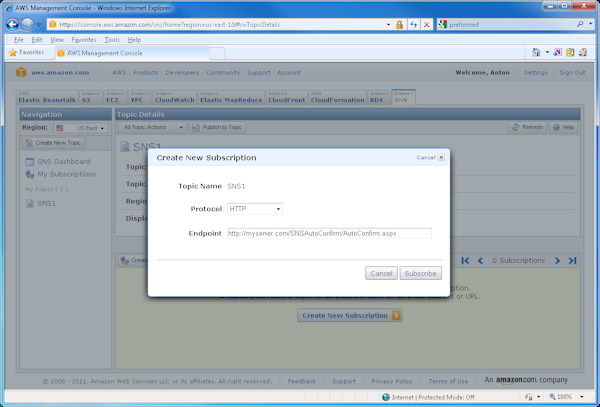This screenshot has height=407, width=600.
Task: Close the dialog with the X Cancel icon
Action: tap(441, 157)
